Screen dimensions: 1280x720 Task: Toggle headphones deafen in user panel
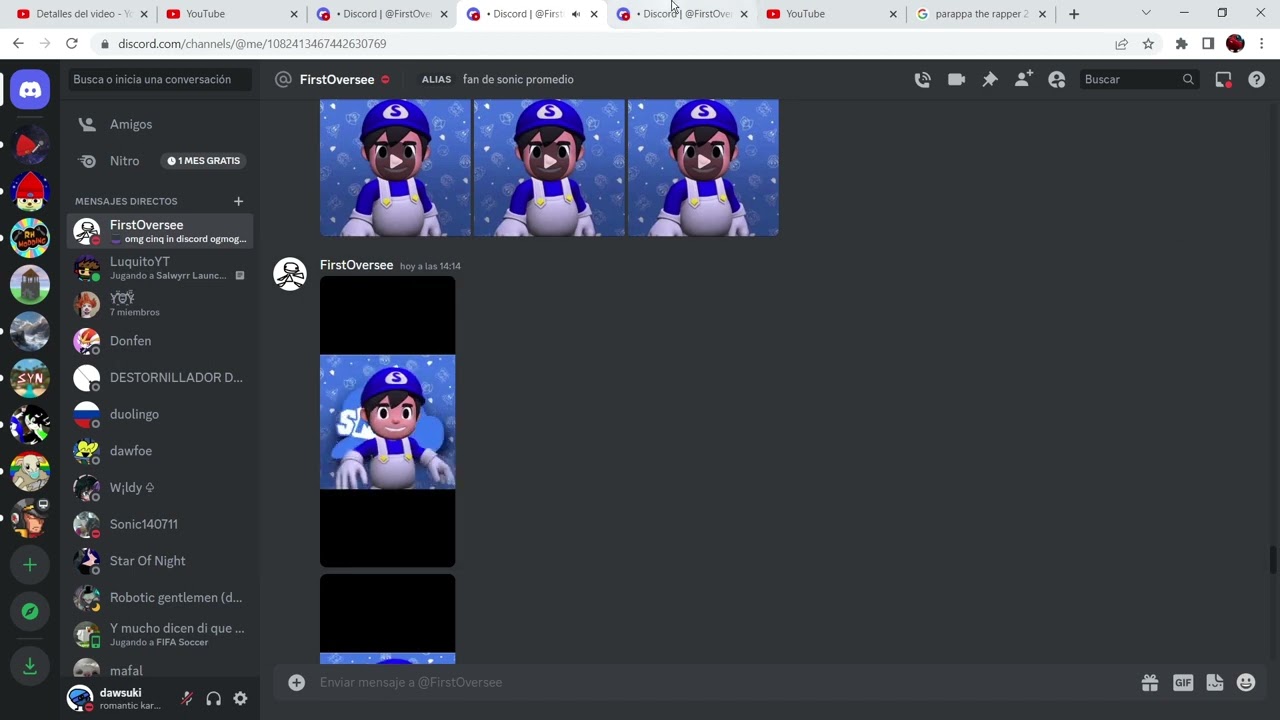213,699
